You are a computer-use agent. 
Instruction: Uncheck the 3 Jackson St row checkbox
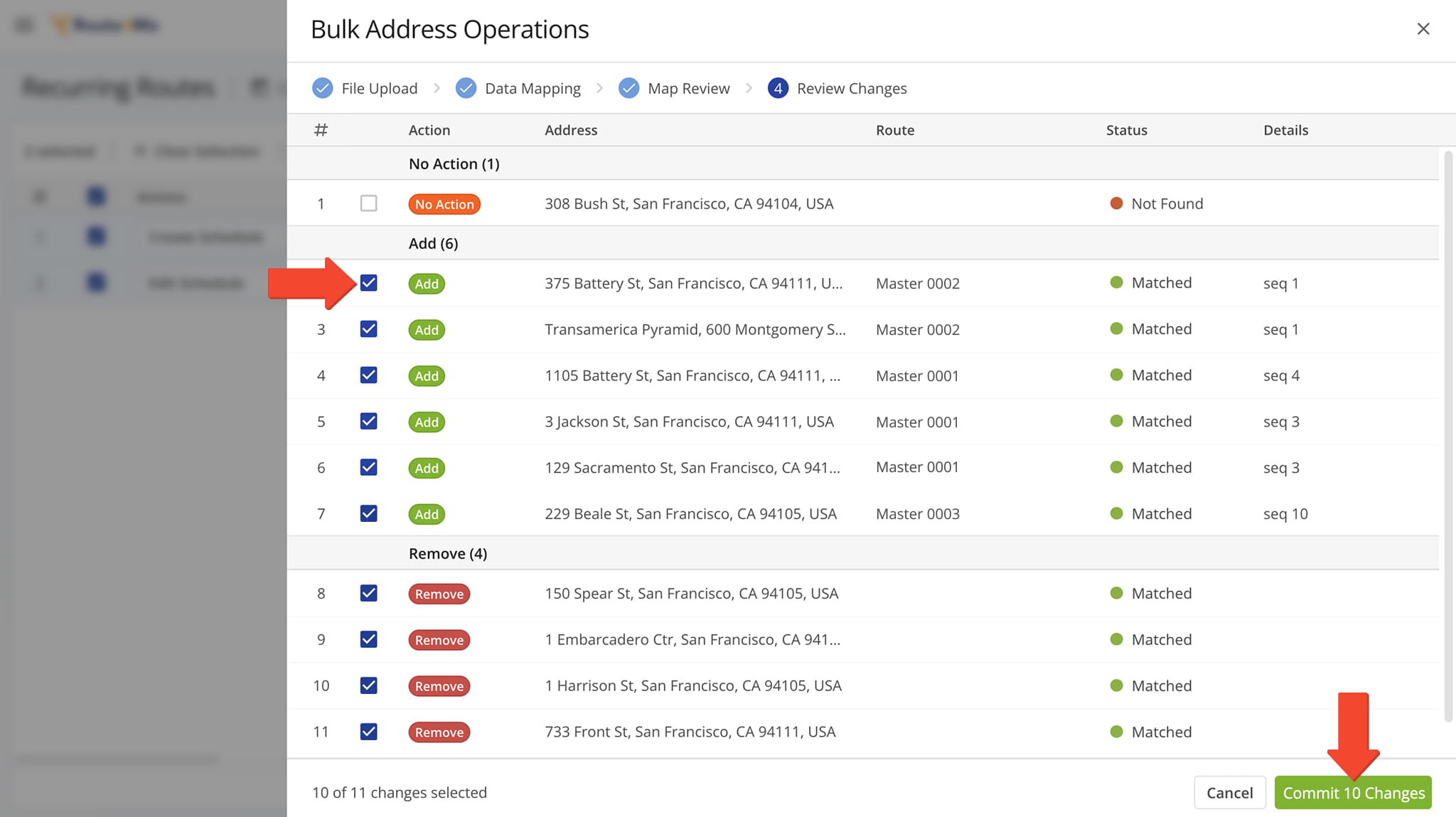coord(368,422)
